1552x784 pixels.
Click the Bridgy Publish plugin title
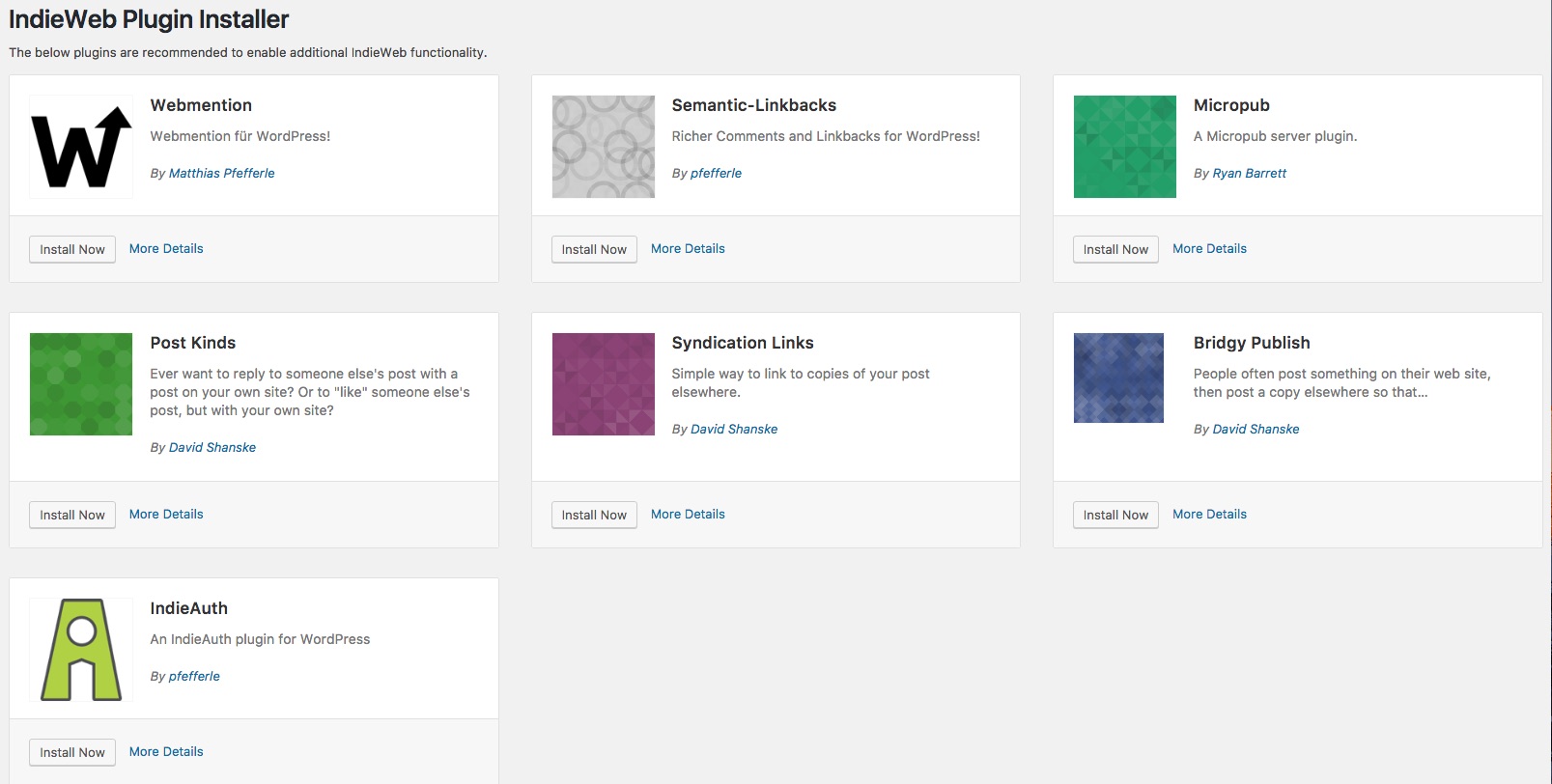coord(1252,343)
